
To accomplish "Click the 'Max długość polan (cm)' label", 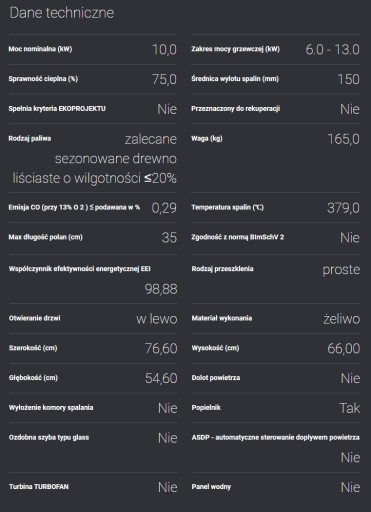I will (x=46, y=237).
